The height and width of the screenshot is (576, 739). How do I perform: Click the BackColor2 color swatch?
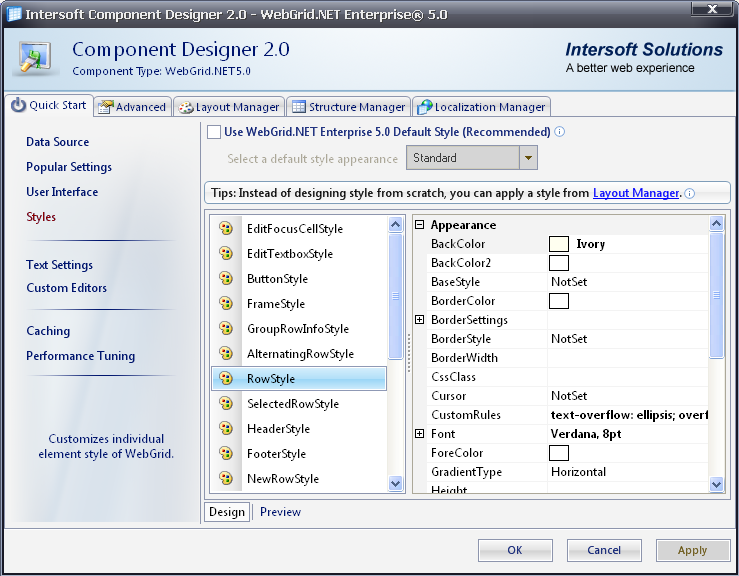click(559, 263)
